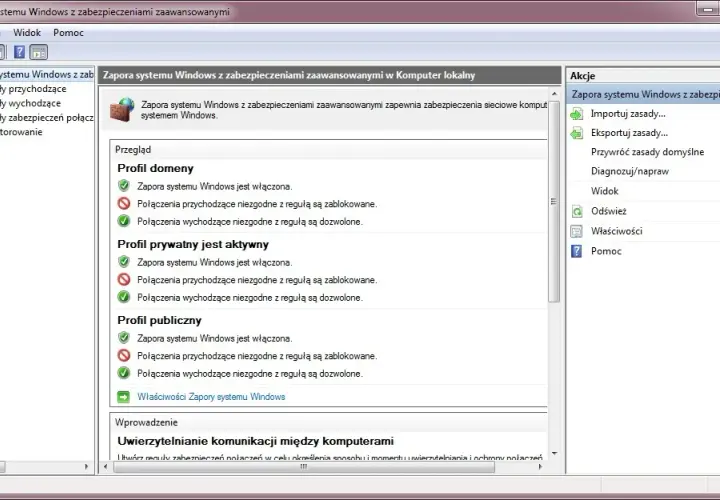Screen dimensions: 720x500
Task: Click green shield icon under Profil domeny
Action: click(124, 185)
